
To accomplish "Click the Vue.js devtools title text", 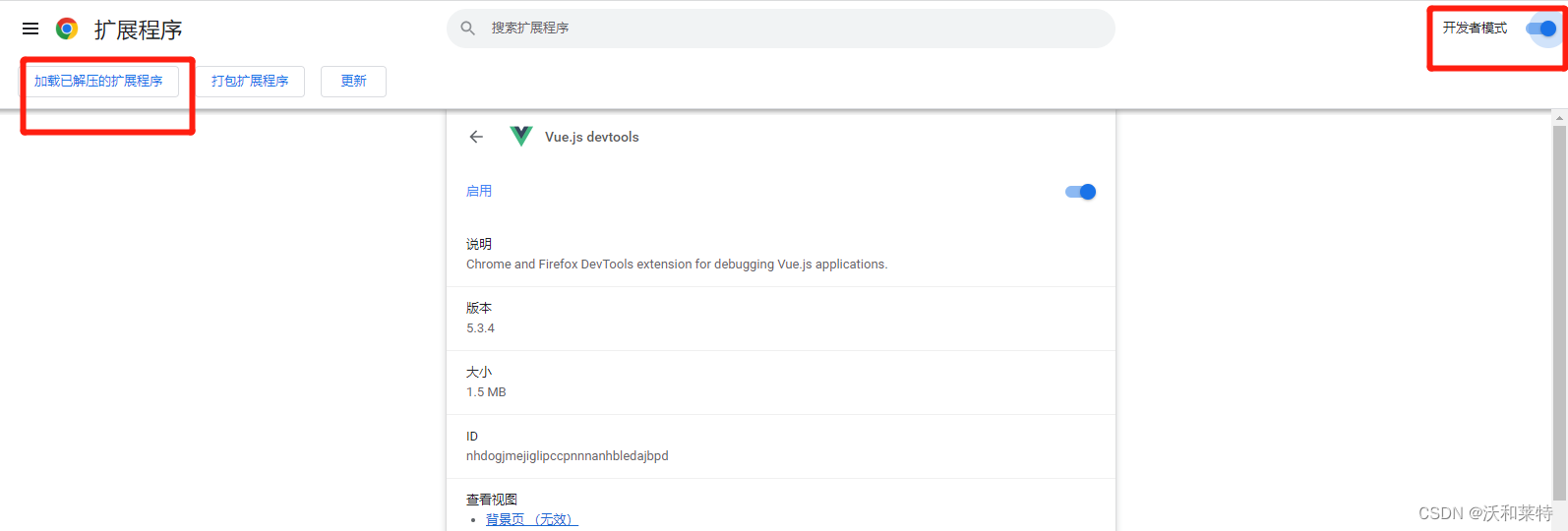I will [592, 137].
